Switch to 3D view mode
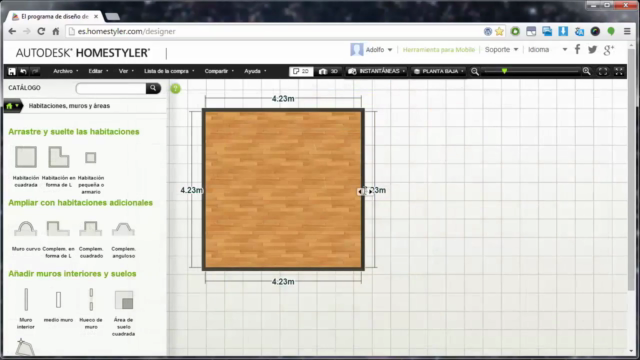The width and height of the screenshot is (640, 360). pos(329,71)
